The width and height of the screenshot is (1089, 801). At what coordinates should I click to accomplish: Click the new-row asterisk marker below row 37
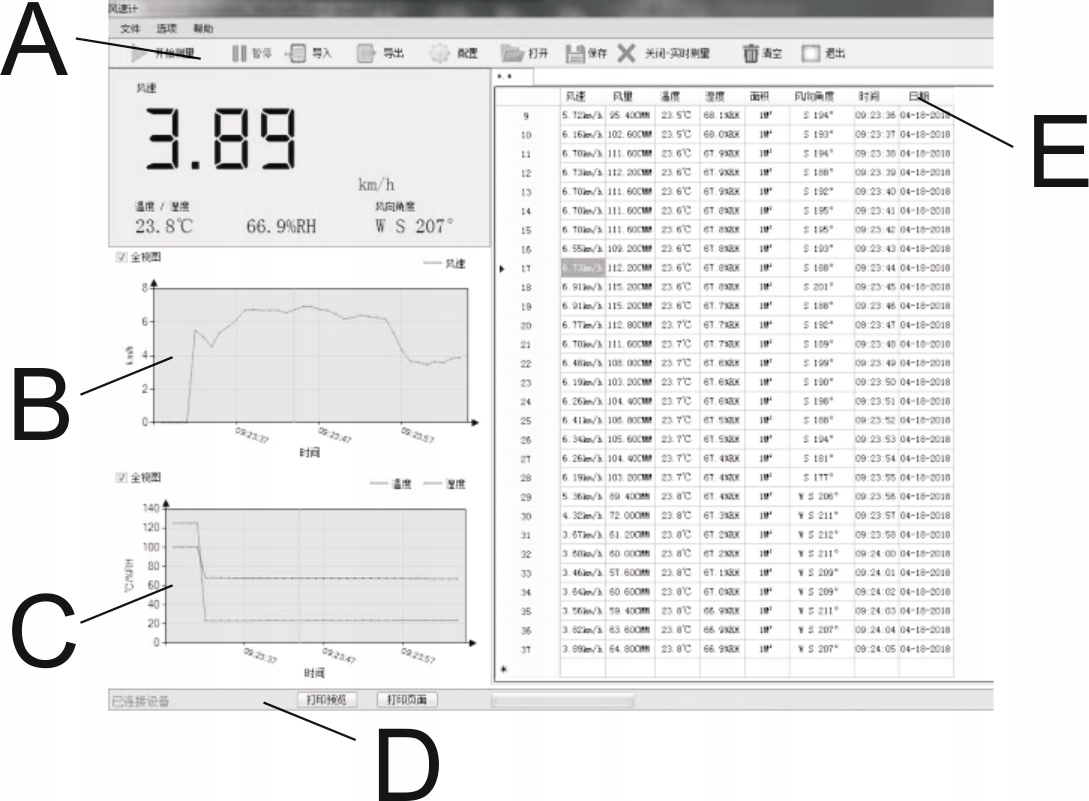tap(504, 669)
